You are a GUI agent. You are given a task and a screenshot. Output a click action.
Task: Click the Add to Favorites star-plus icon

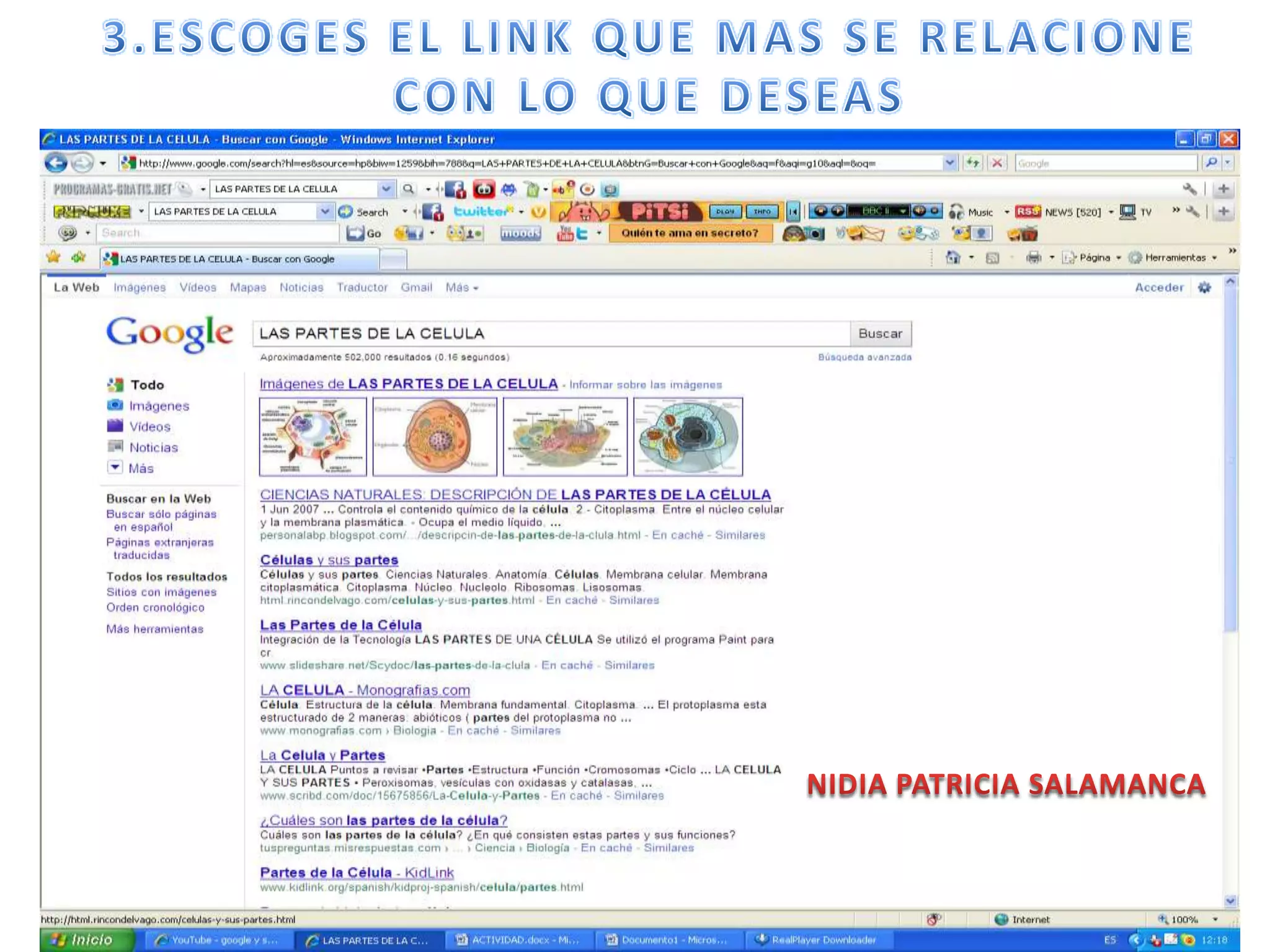[78, 257]
